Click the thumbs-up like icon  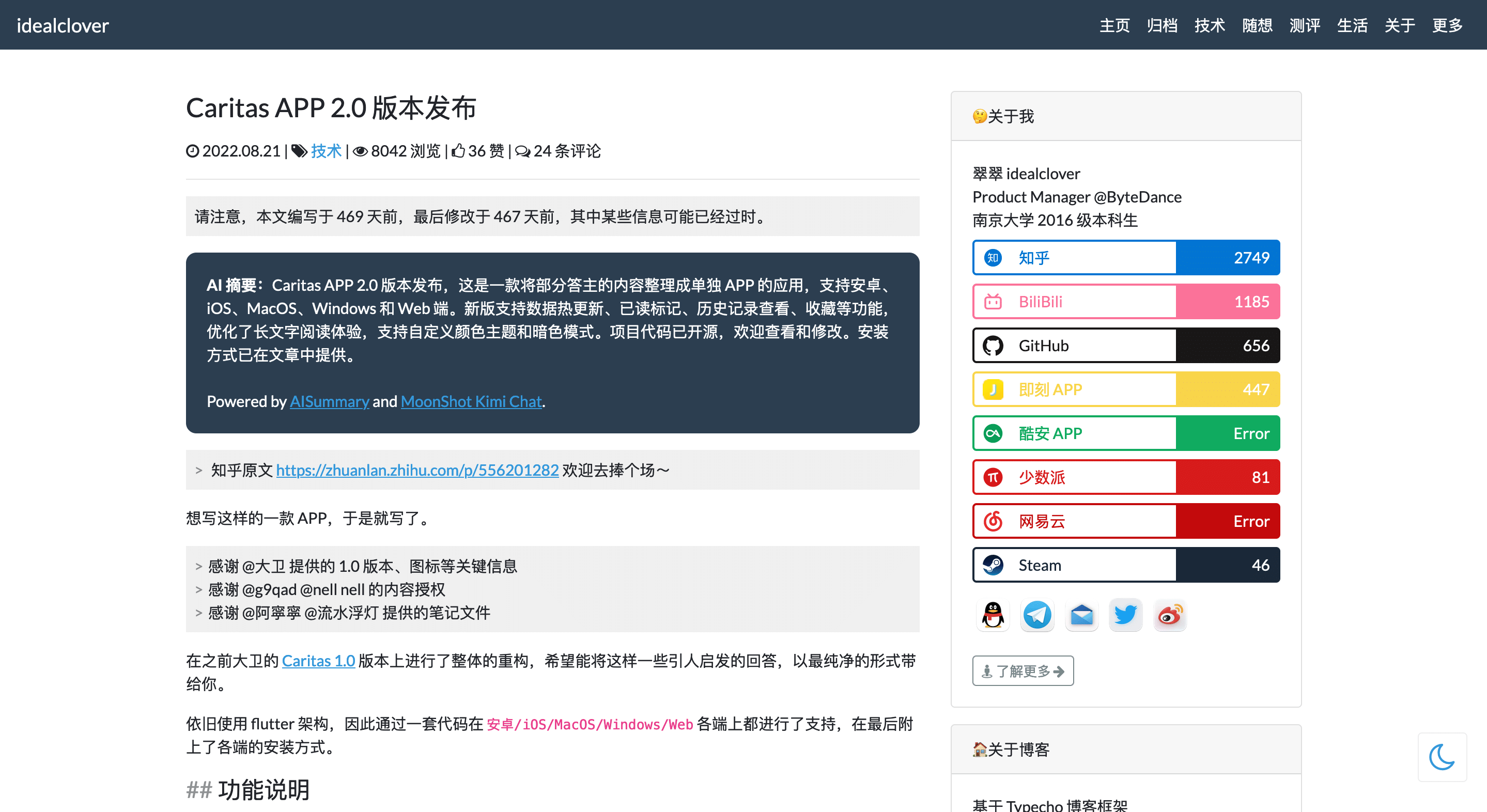[x=458, y=151]
